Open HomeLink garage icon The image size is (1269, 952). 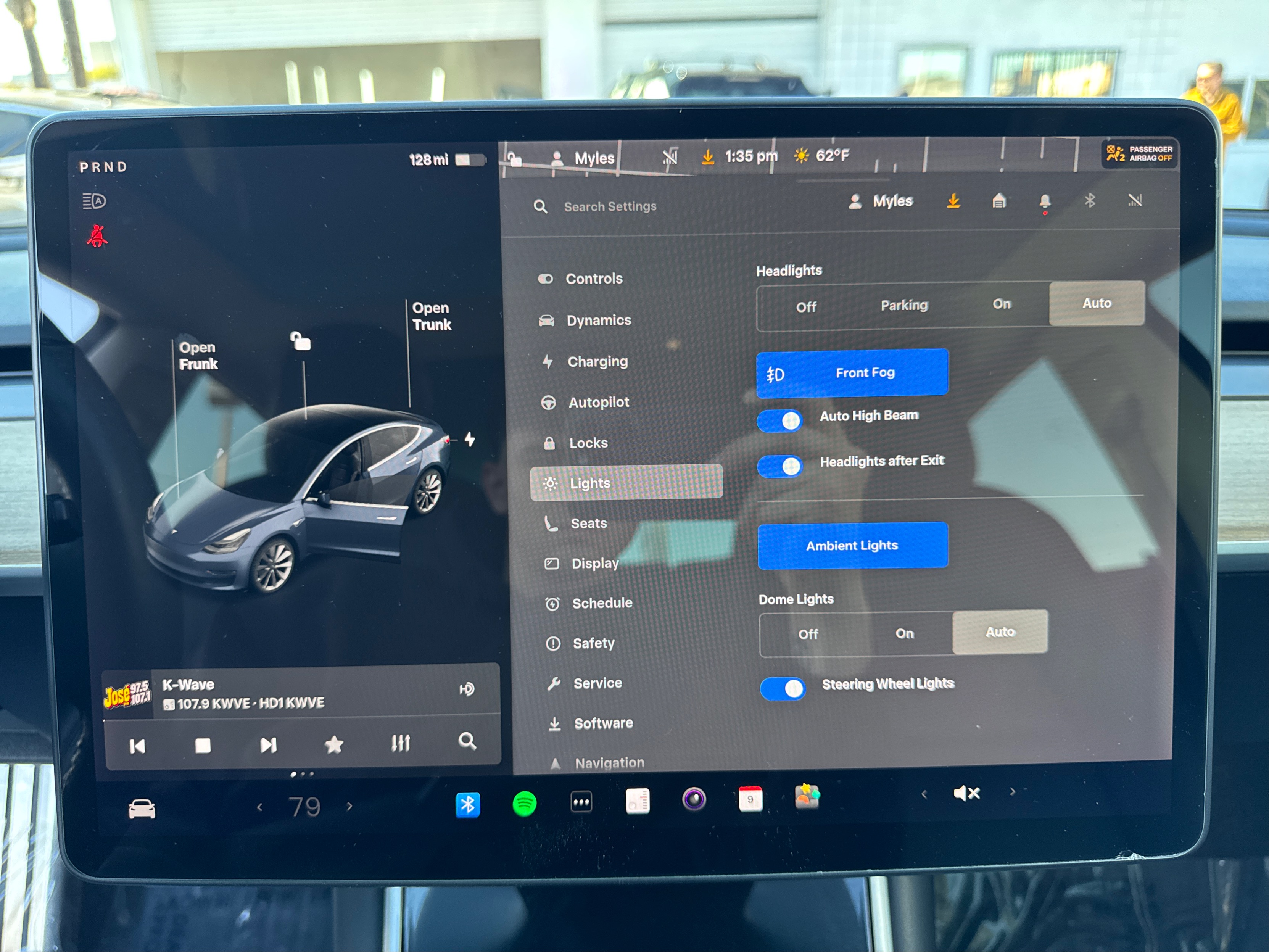(x=999, y=201)
